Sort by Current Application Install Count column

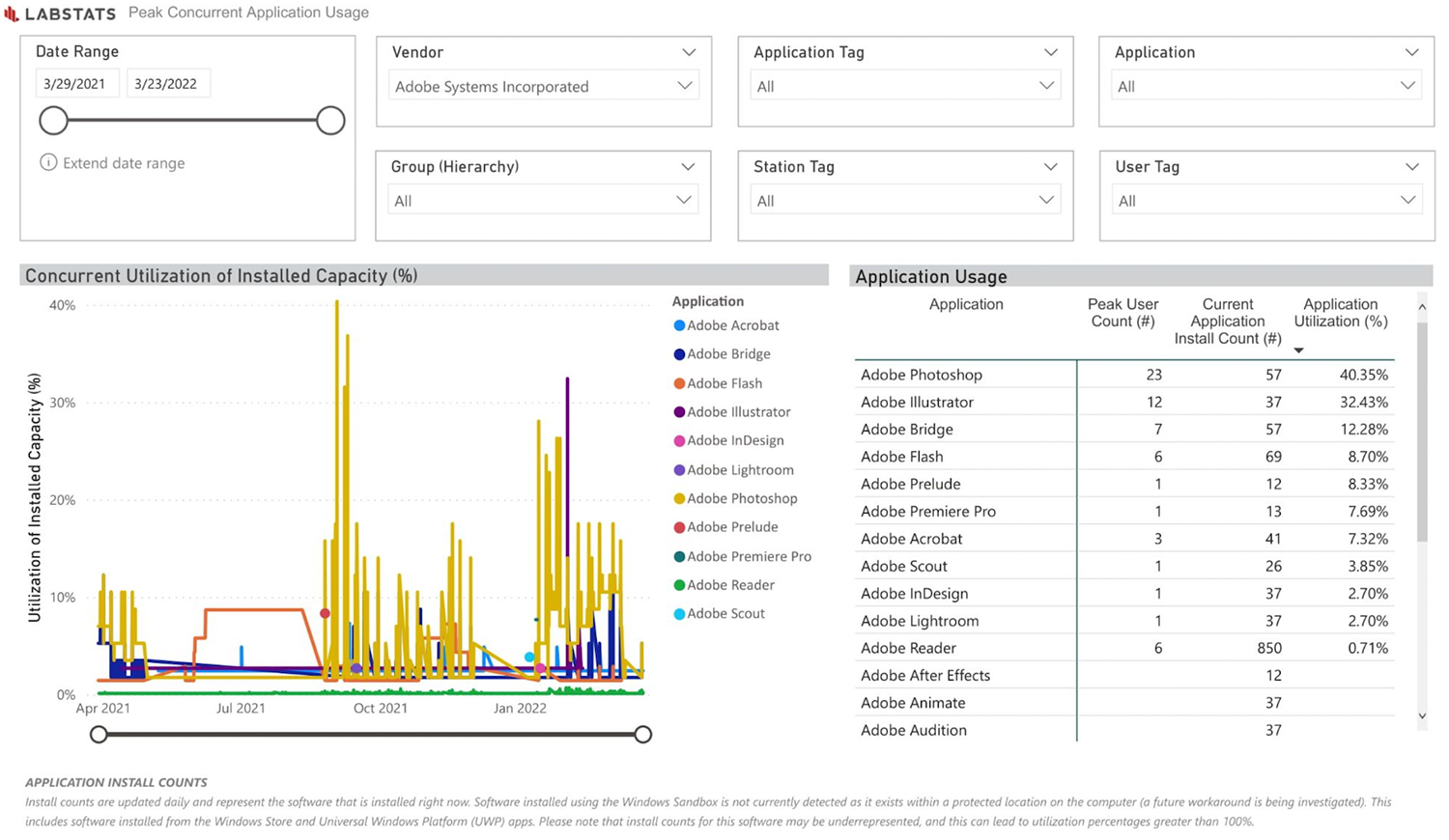pos(1228,322)
